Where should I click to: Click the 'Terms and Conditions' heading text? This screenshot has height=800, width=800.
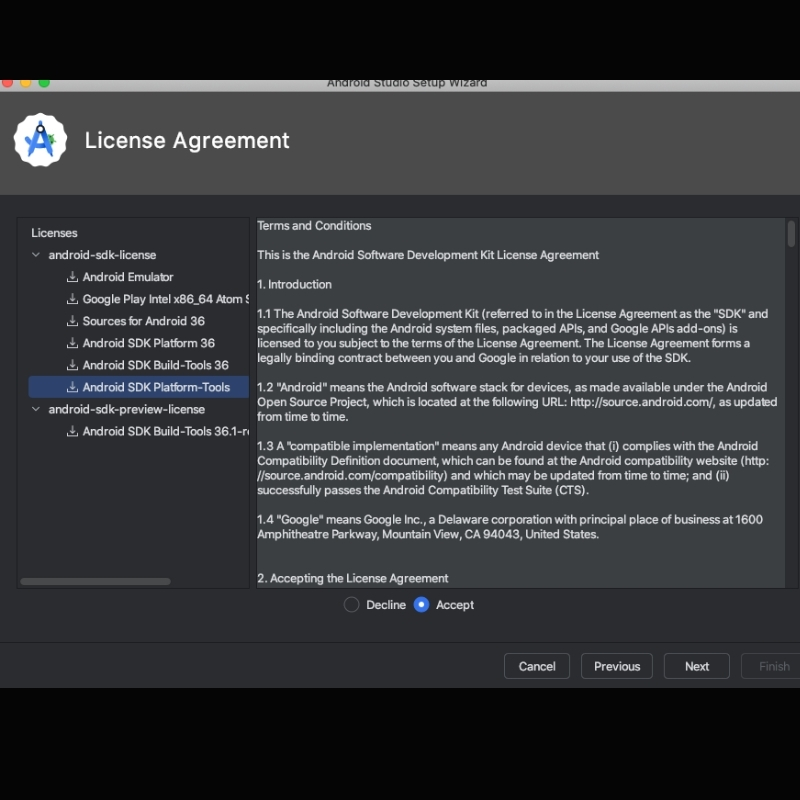(314, 226)
